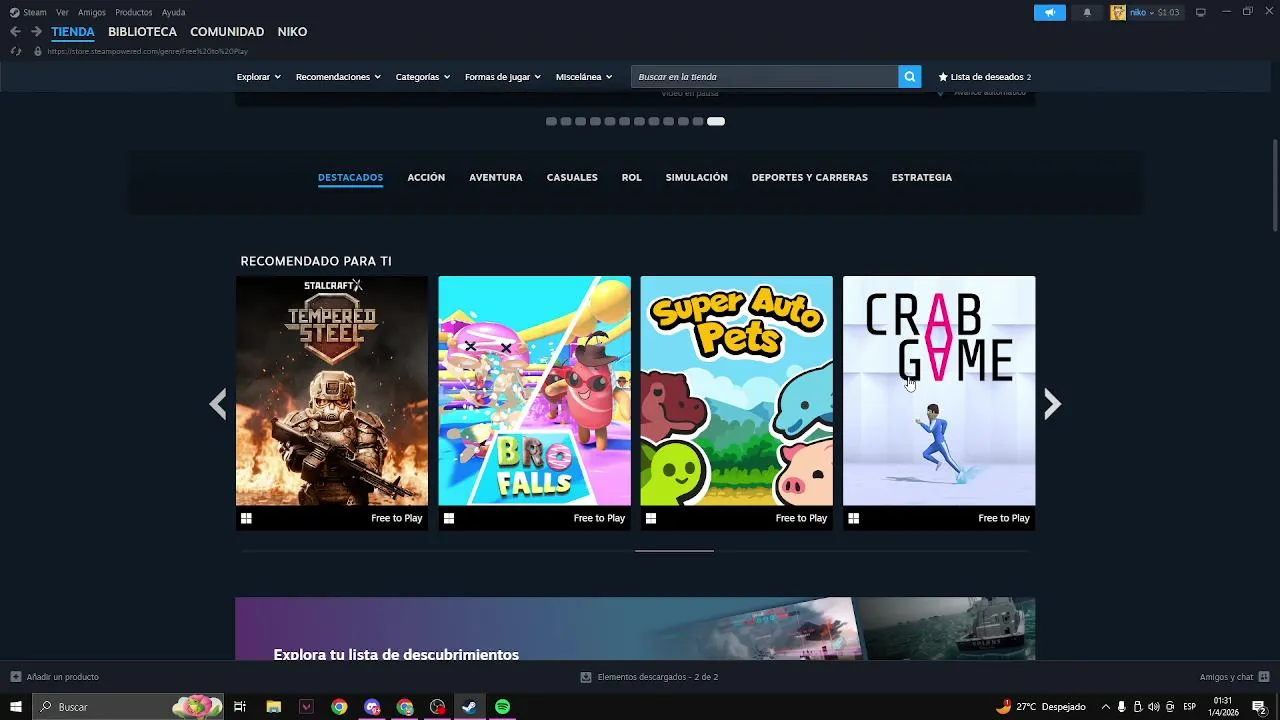Select the ESTRATEGIA genre tab
This screenshot has height=720, width=1280.
point(922,177)
